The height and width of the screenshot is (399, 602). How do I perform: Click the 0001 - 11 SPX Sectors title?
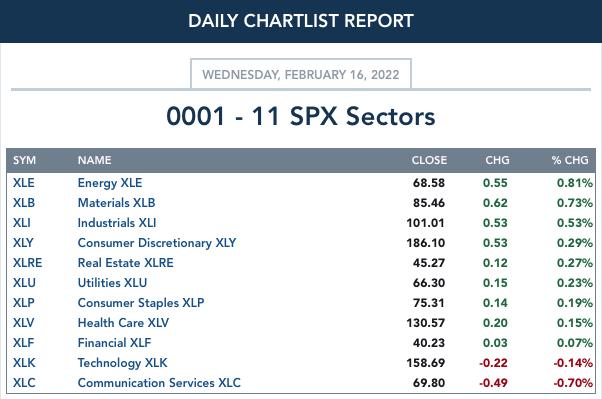click(x=301, y=116)
